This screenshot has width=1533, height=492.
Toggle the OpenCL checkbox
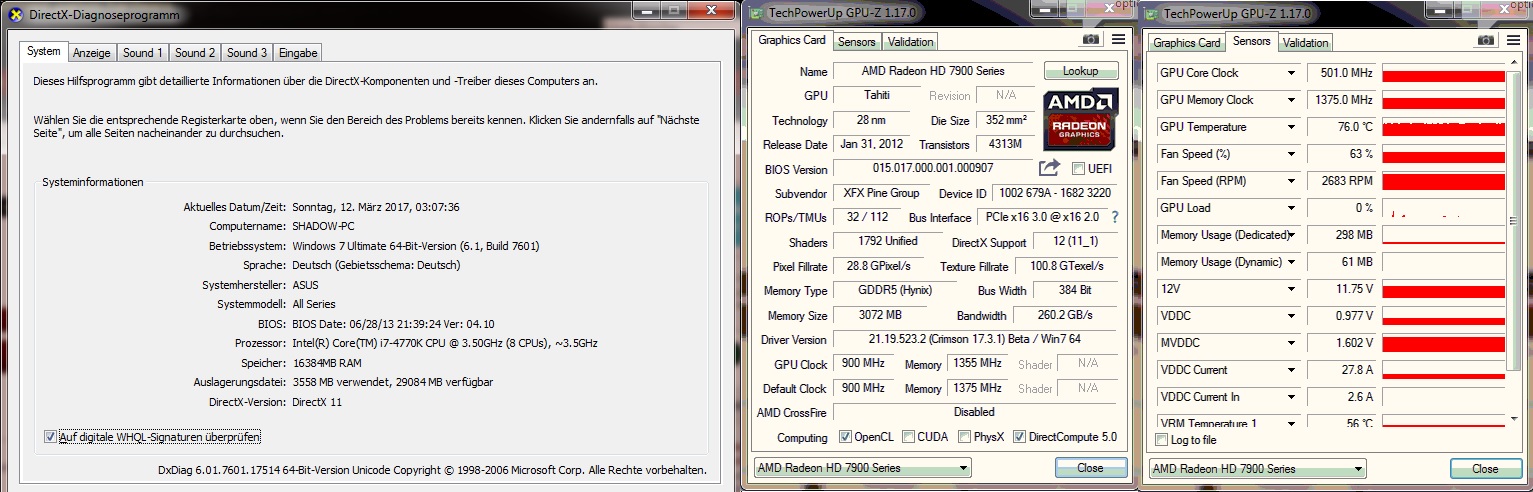click(x=845, y=437)
